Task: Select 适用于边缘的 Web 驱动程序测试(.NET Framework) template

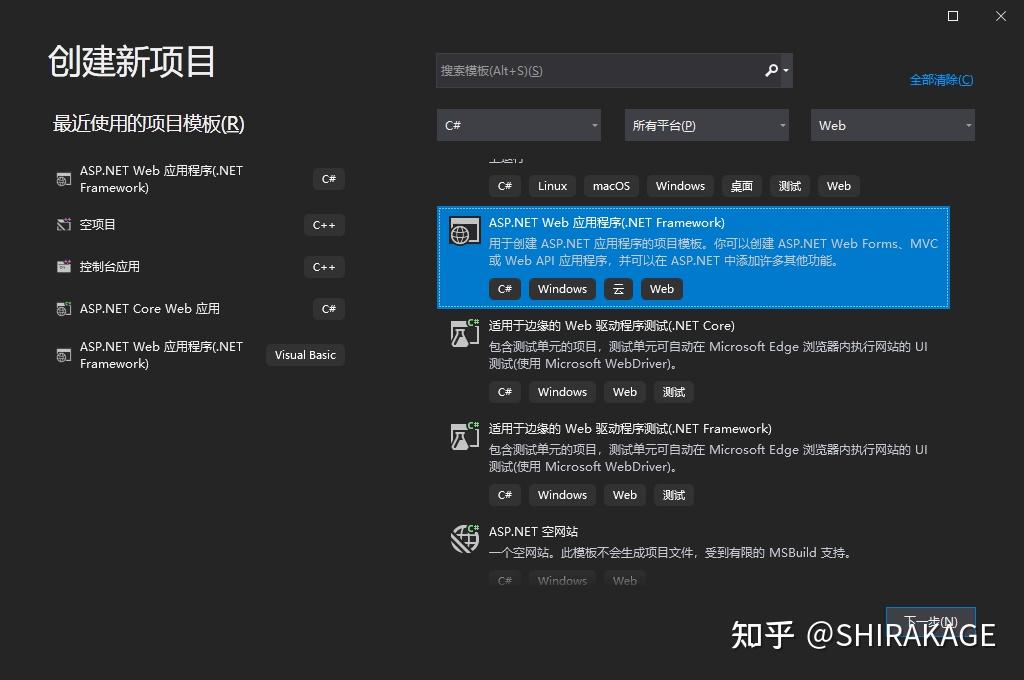Action: (693, 462)
